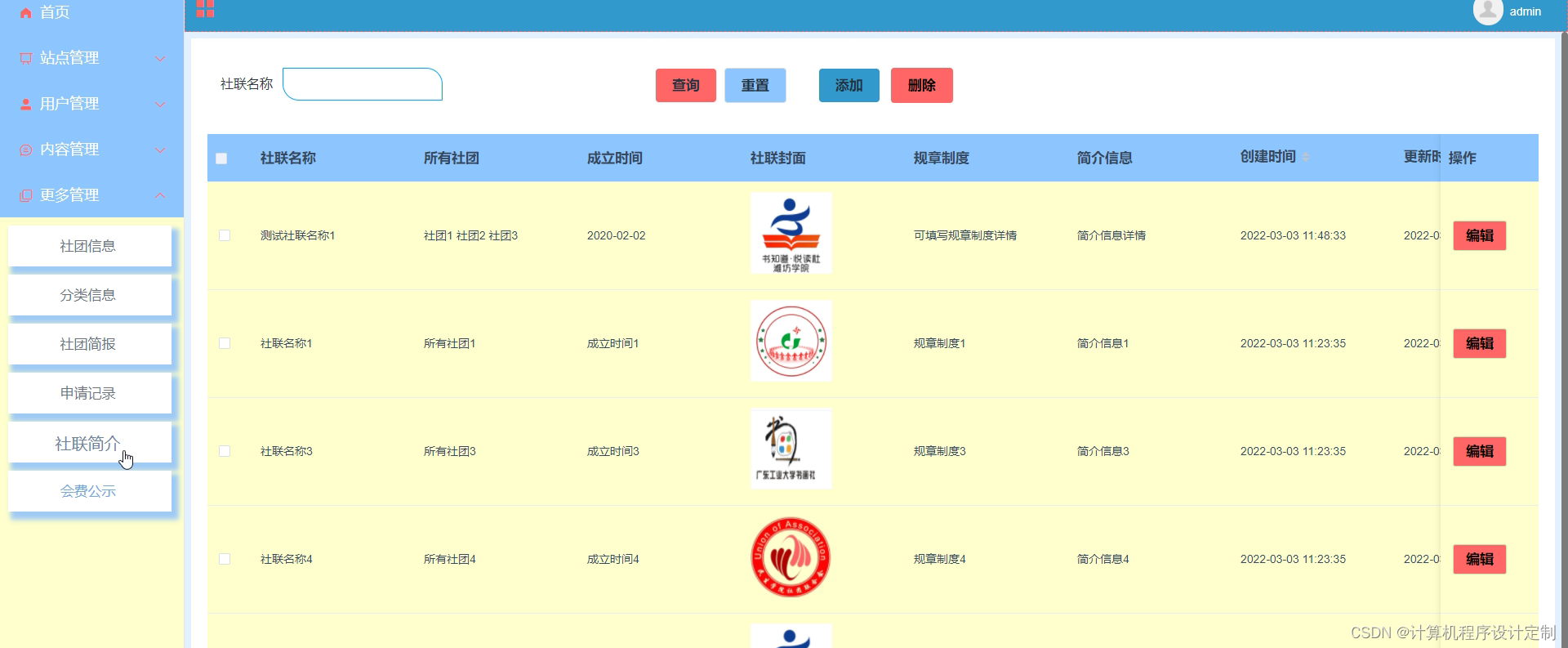The height and width of the screenshot is (648, 1568).
Task: Click the red grid icon in header
Action: [x=205, y=9]
